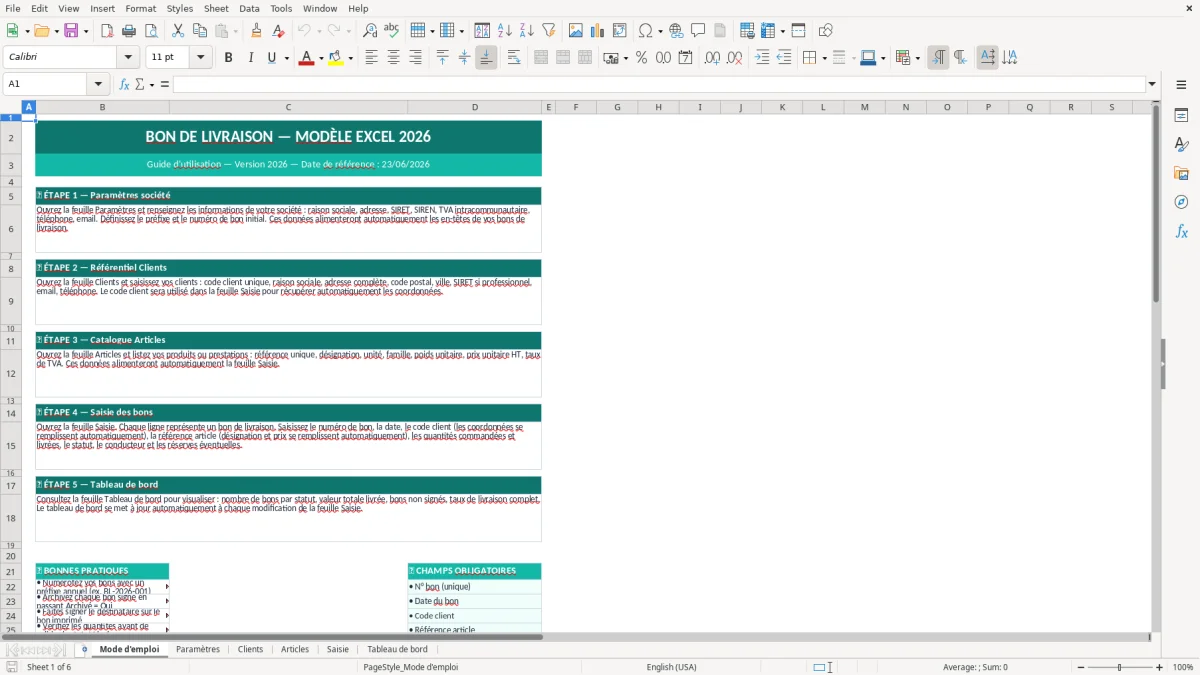The height and width of the screenshot is (675, 1200).
Task: Toggle Align Left
Action: pos(371,58)
